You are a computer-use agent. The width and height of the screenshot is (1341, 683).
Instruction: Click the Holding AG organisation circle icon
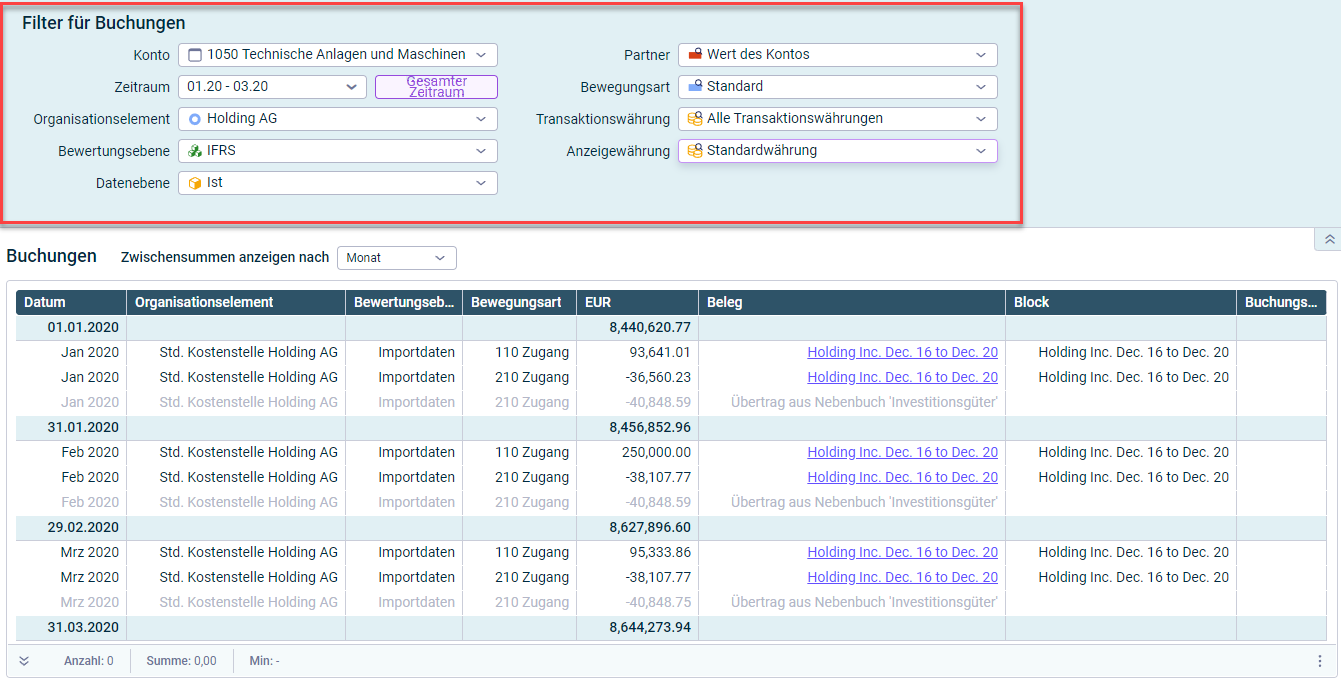pyautogui.click(x=195, y=119)
